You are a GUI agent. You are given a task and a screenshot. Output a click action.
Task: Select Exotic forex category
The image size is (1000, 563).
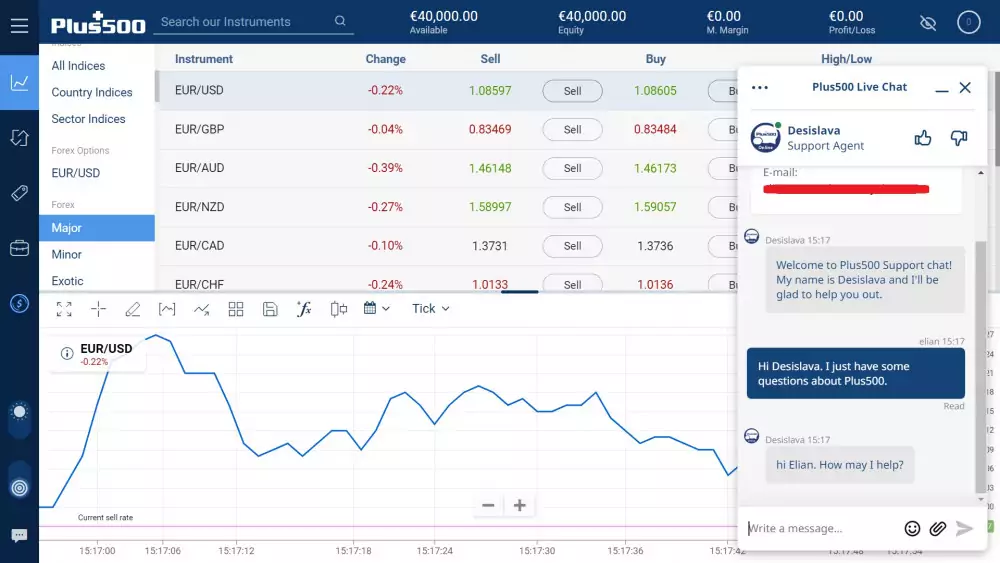pyautogui.click(x=67, y=281)
